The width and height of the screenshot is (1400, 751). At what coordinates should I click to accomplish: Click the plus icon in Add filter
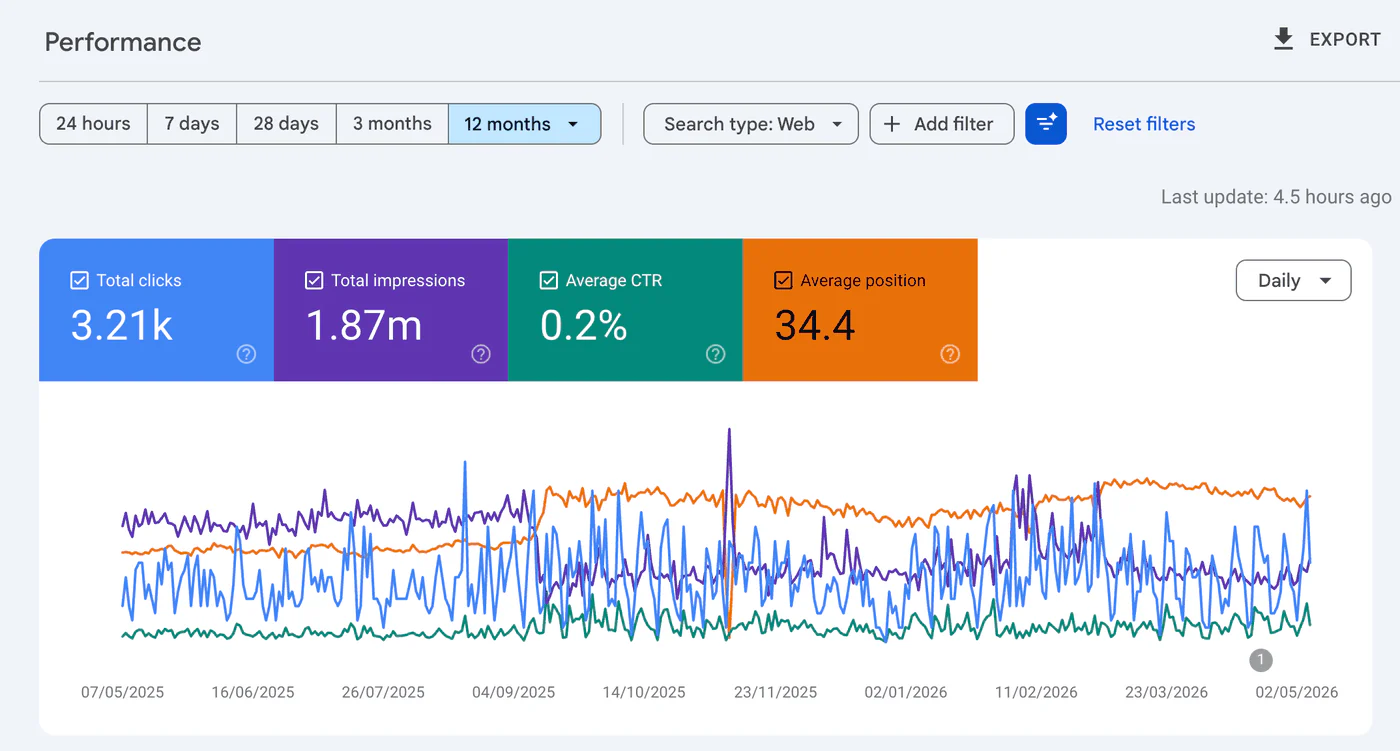tap(893, 124)
